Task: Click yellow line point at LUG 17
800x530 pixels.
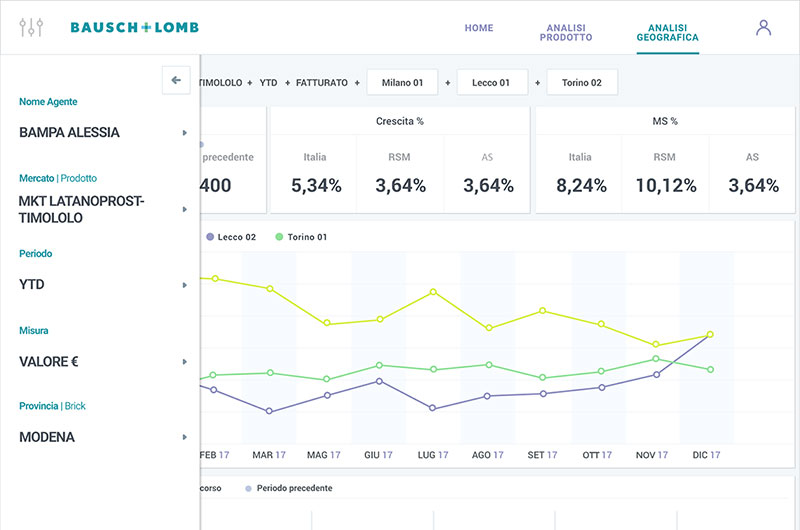Action: click(433, 292)
